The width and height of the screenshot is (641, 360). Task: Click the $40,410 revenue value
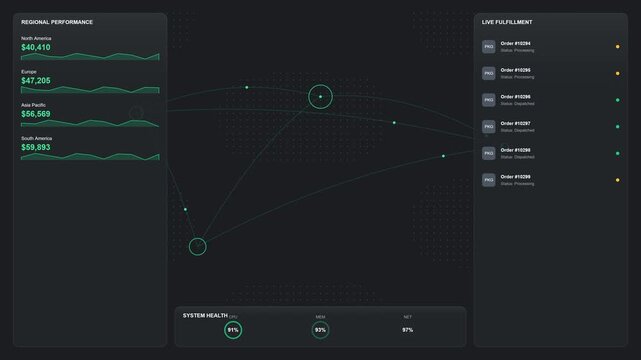click(x=36, y=47)
